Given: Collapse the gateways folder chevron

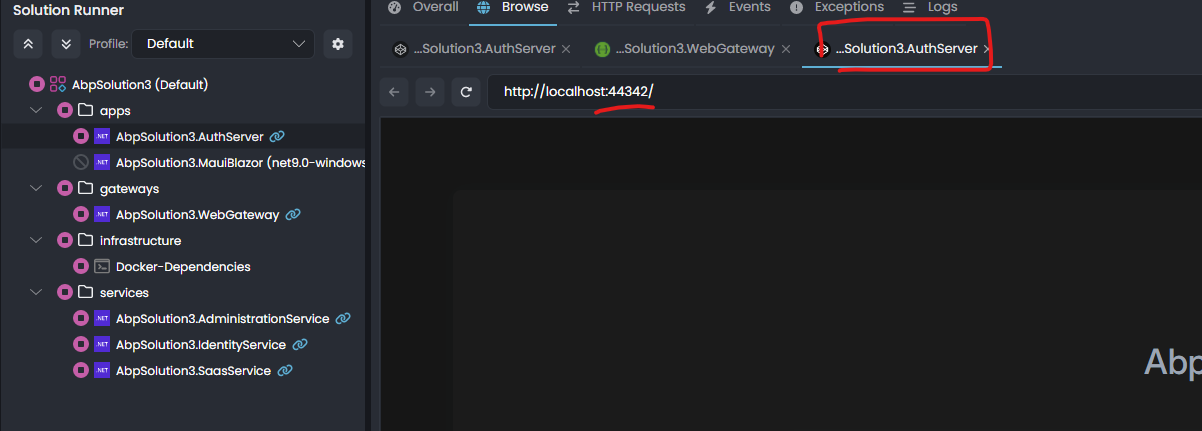Looking at the screenshot, I should tap(37, 188).
